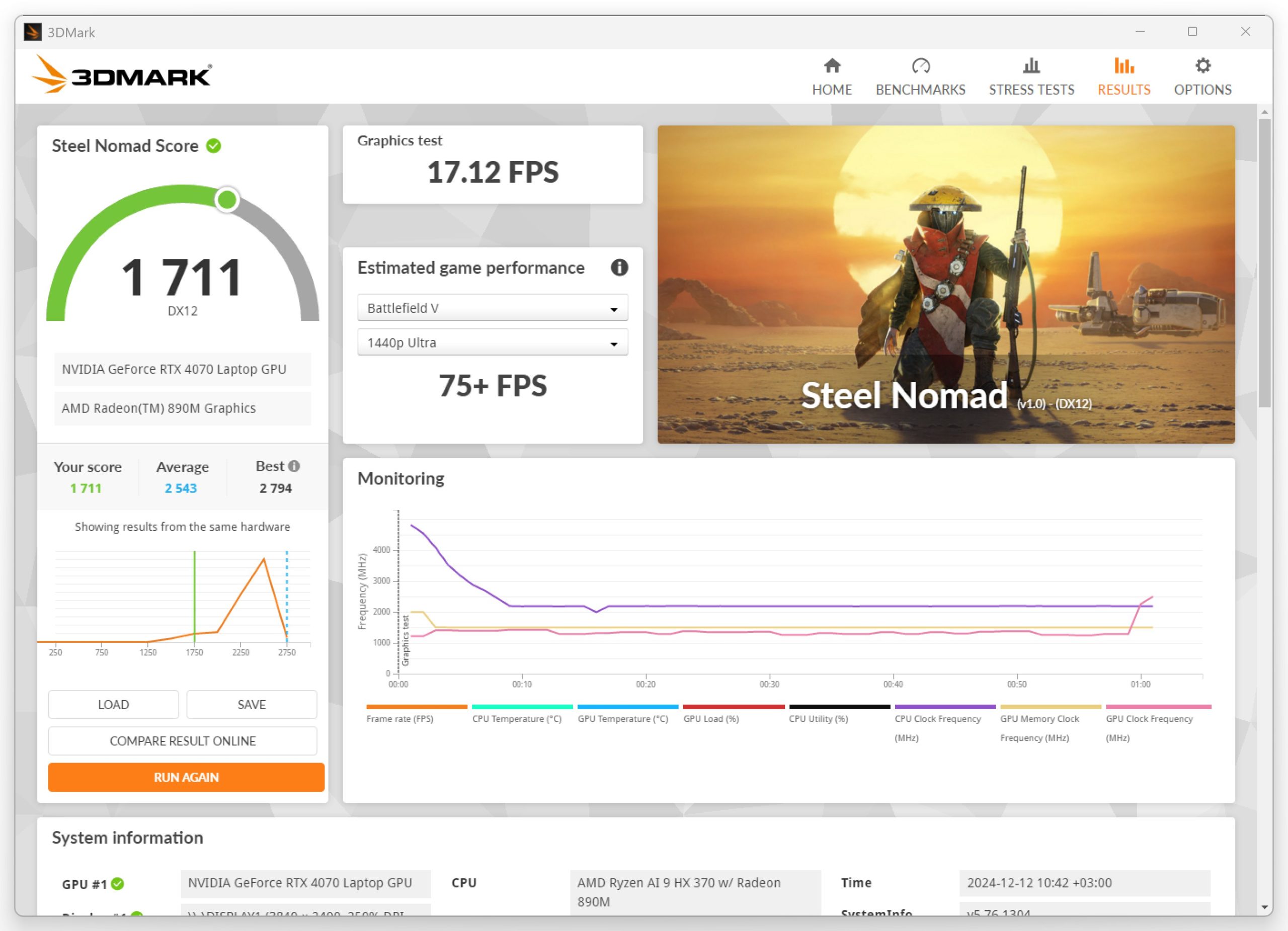Image resolution: width=1288 pixels, height=931 pixels.
Task: Click the 17.12 FPS graphics test result
Action: 493,172
